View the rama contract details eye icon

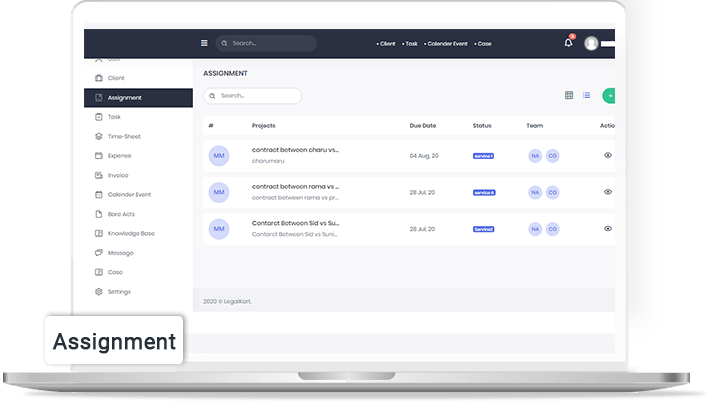(608, 191)
